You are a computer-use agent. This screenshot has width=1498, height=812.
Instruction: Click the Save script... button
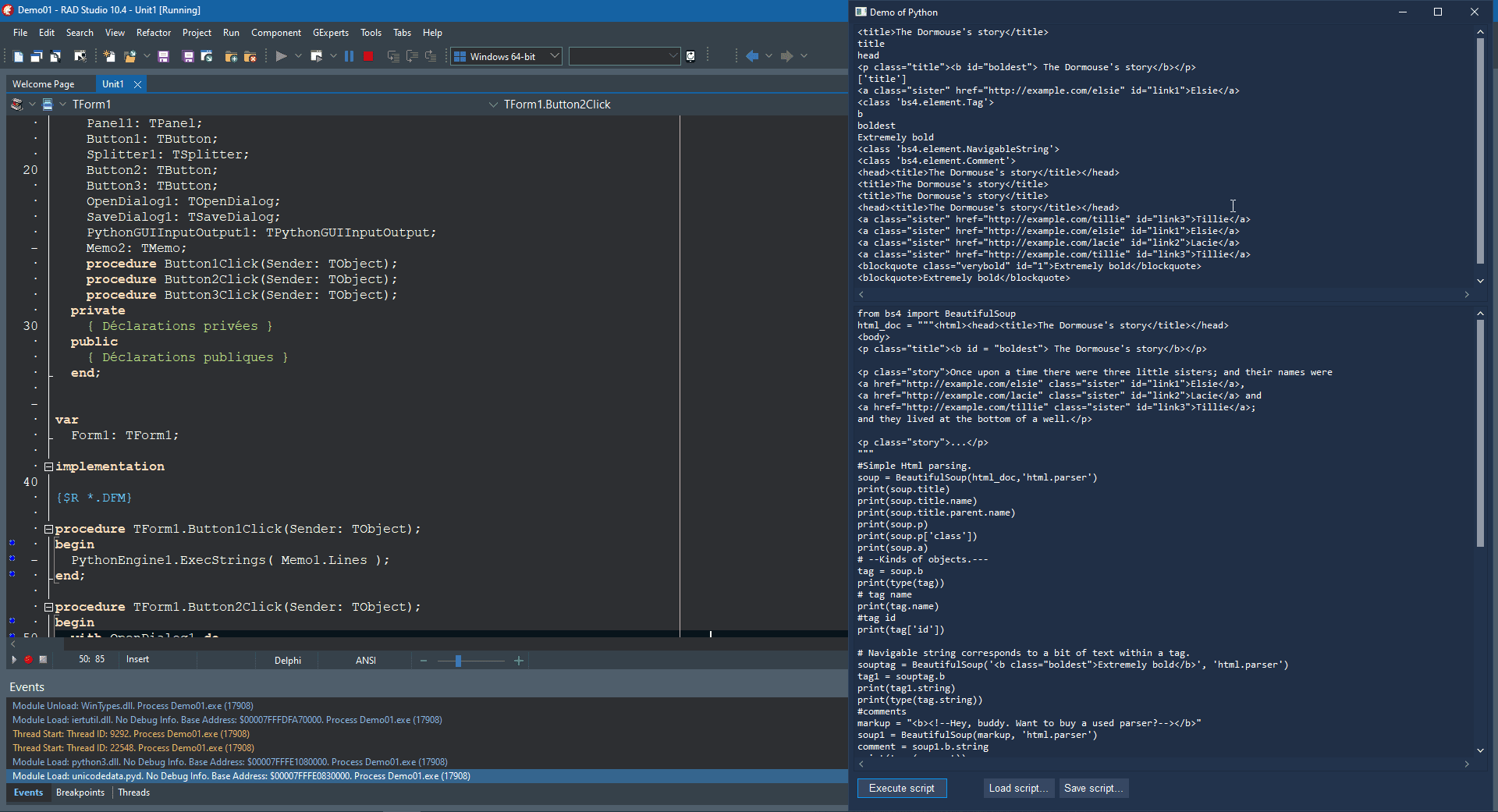(x=1094, y=789)
